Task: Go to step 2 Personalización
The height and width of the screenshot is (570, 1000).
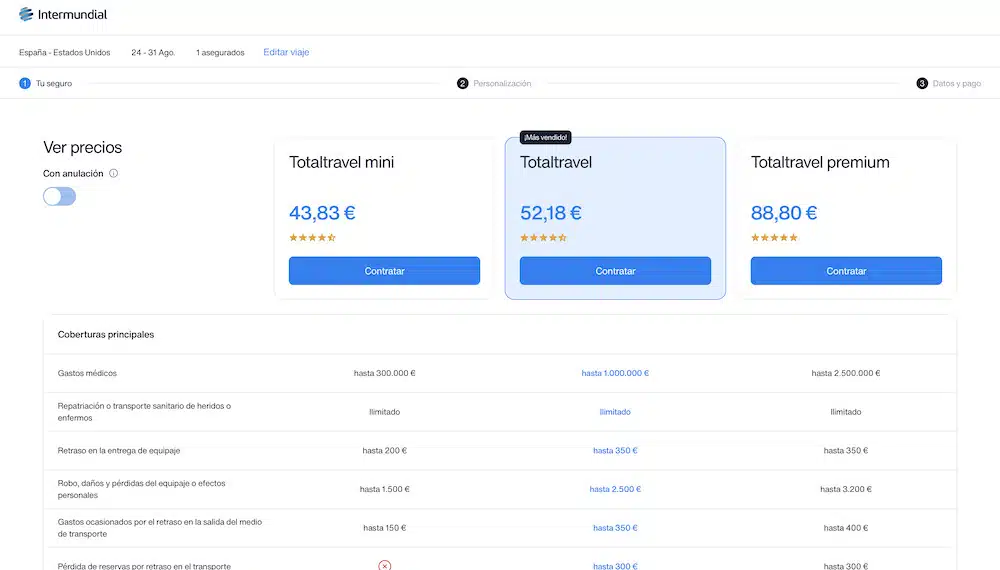Action: [x=494, y=84]
